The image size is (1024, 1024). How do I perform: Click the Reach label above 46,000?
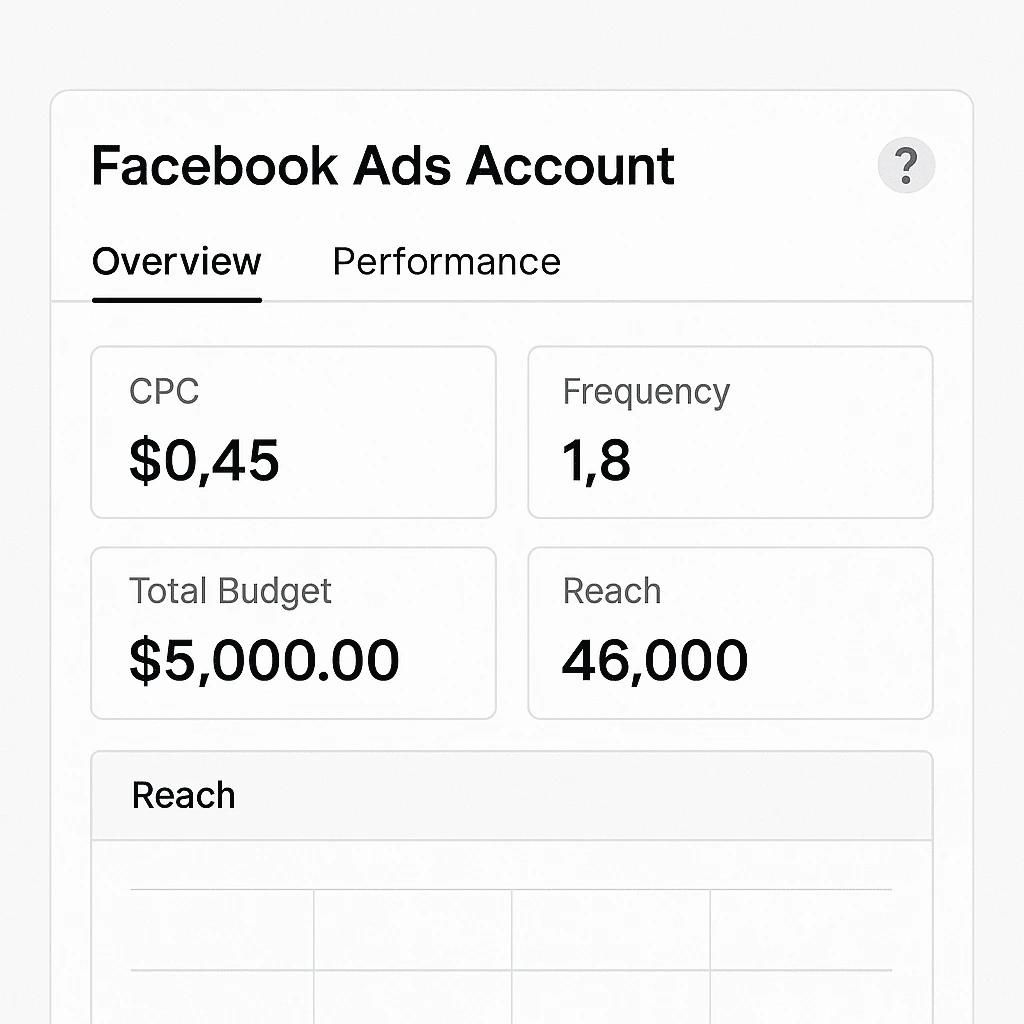pos(612,591)
